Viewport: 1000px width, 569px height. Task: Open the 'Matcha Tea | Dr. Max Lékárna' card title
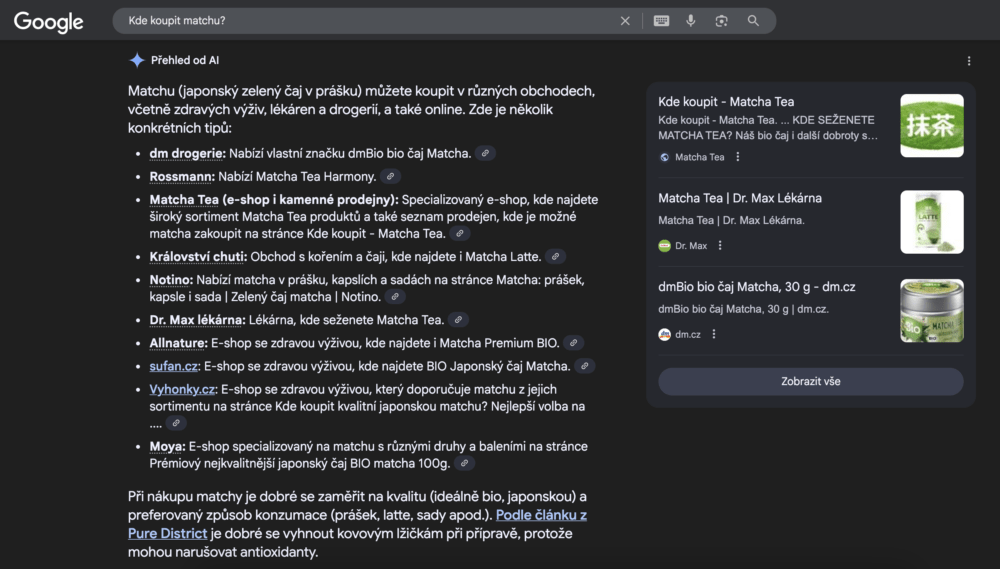(740, 198)
